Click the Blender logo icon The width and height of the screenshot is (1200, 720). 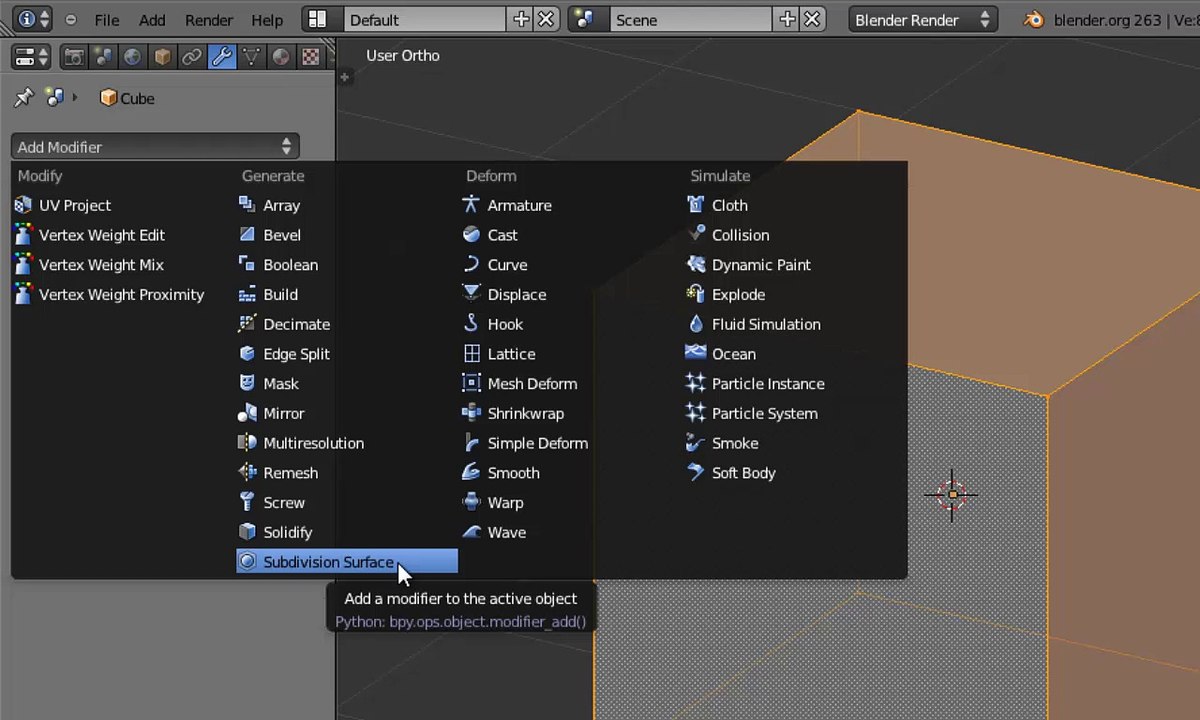tap(1034, 20)
